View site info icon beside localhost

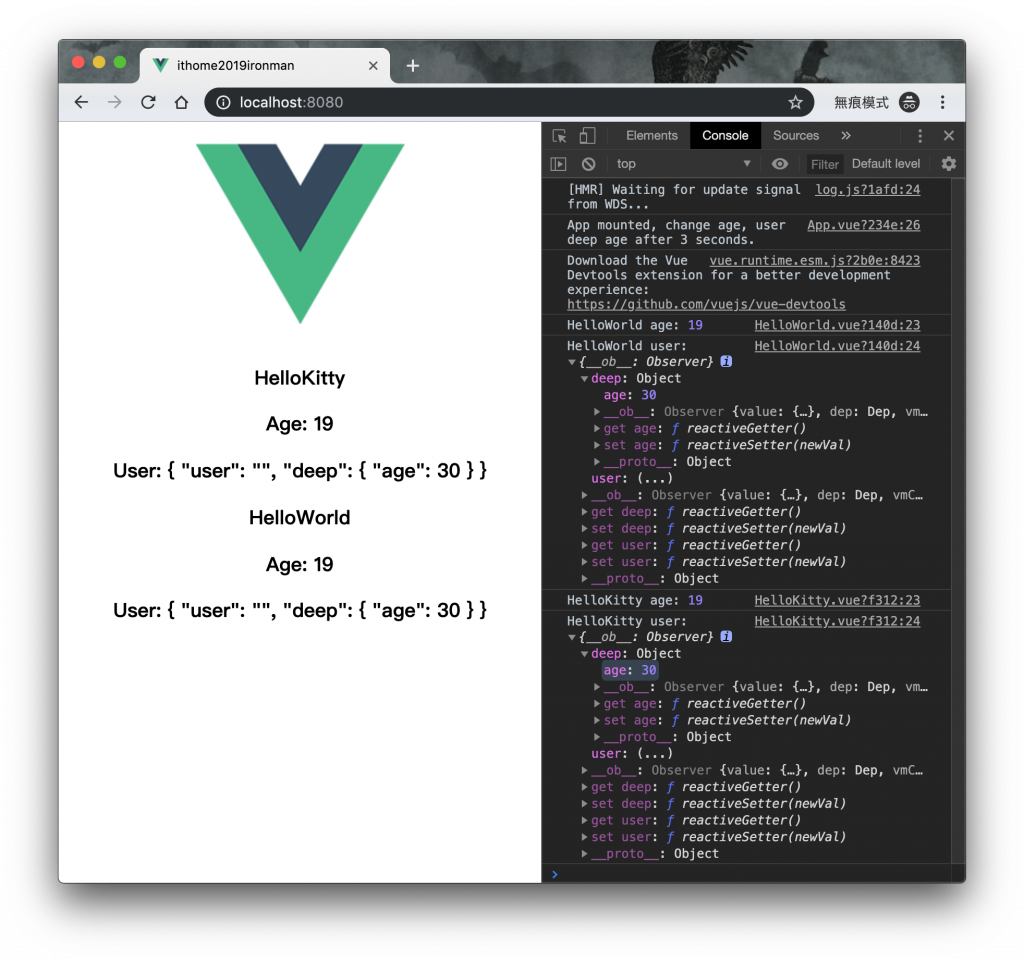point(223,103)
